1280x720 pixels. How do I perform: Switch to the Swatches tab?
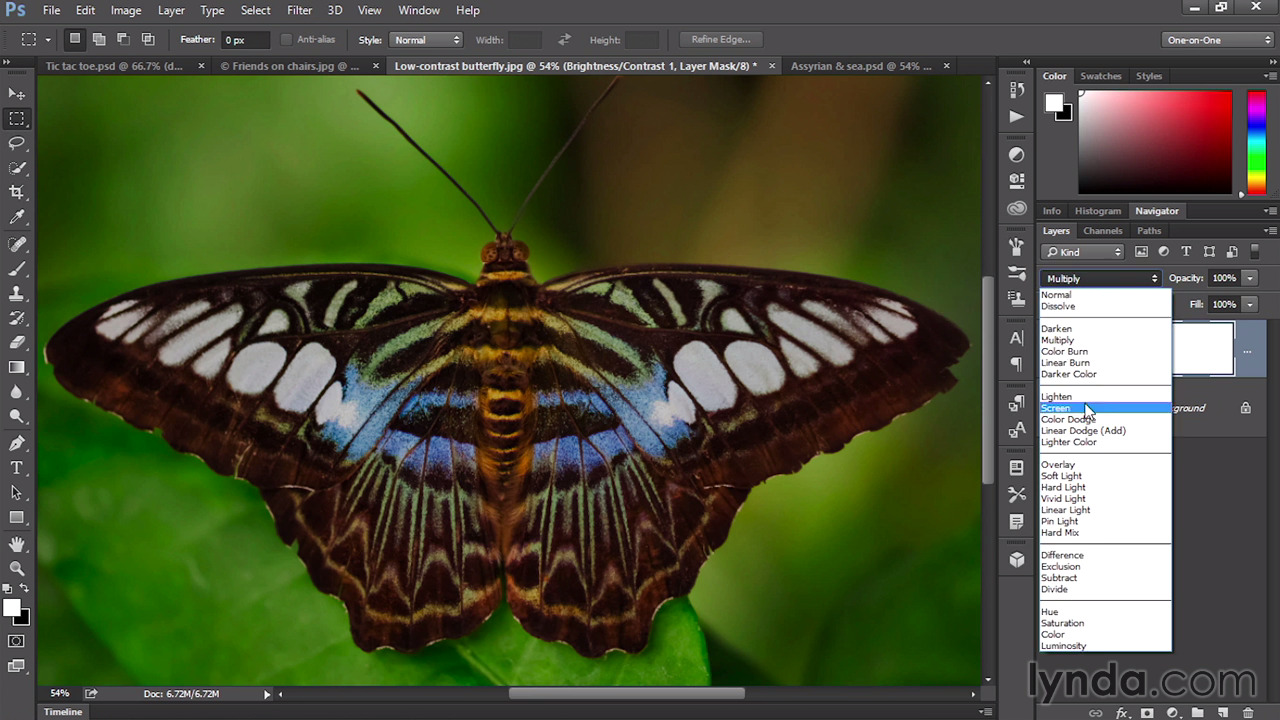pyautogui.click(x=1101, y=76)
